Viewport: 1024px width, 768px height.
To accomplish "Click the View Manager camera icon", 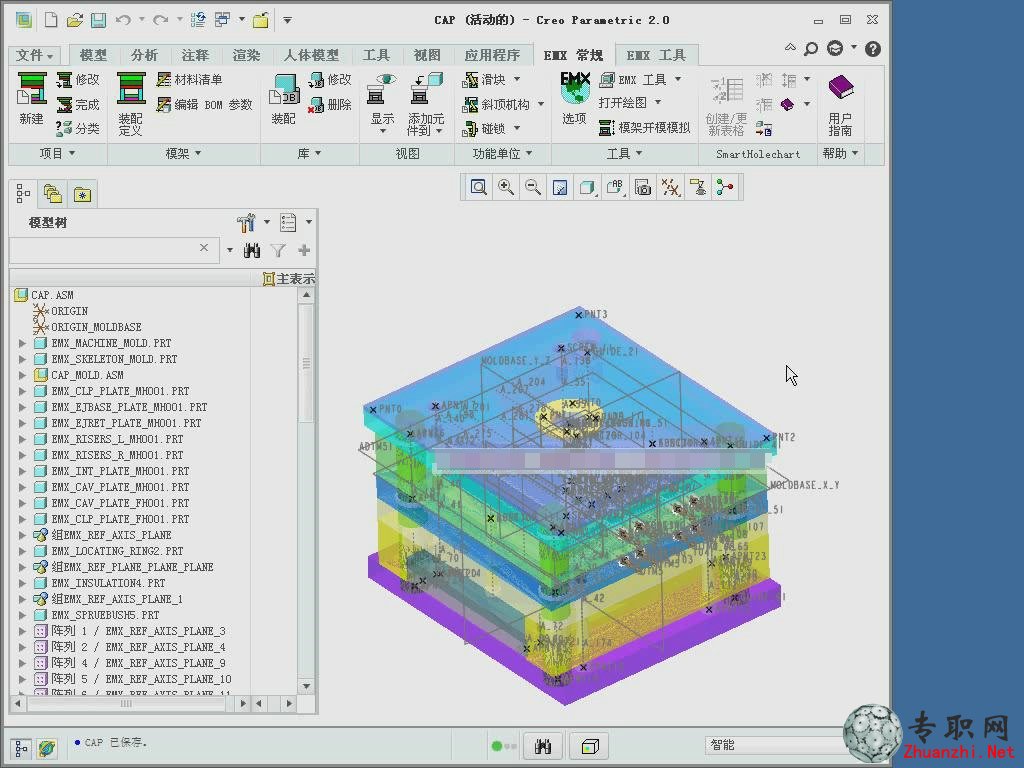I will (643, 188).
